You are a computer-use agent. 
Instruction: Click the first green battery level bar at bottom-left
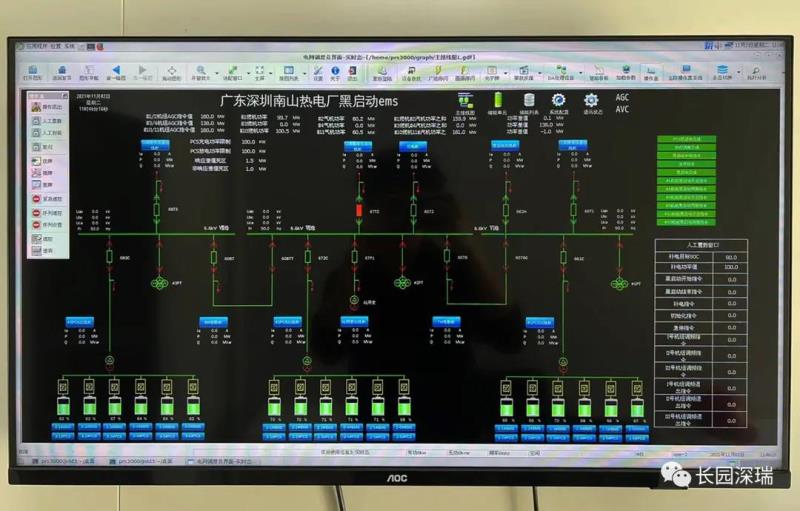69,407
